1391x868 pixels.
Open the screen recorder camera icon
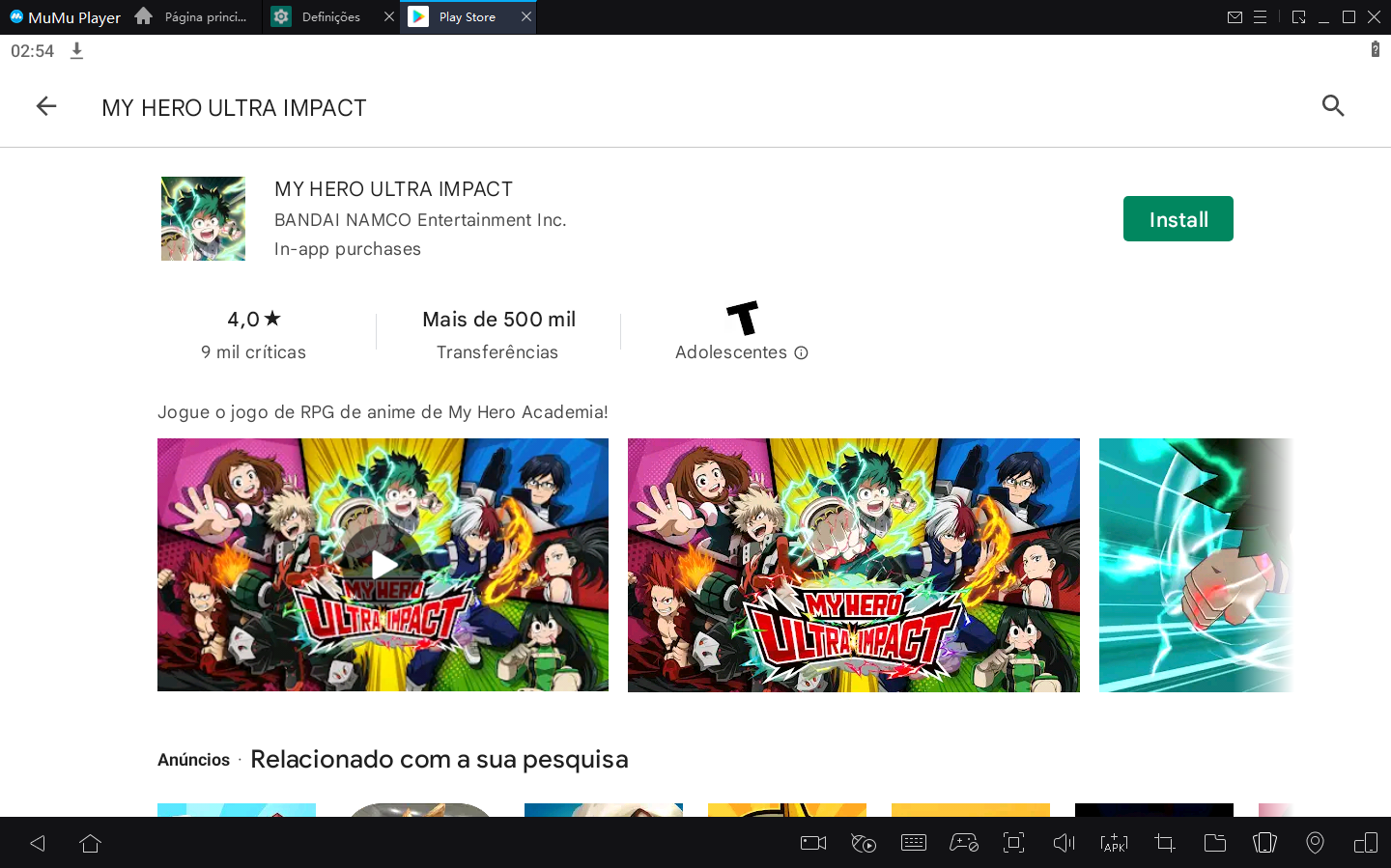813,843
